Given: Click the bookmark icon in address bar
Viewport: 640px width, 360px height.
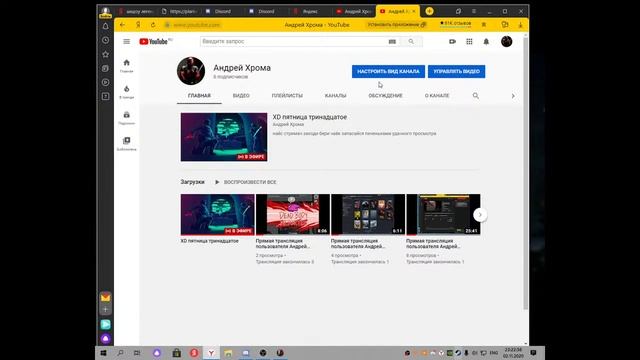Looking at the screenshot, I should 484,24.
